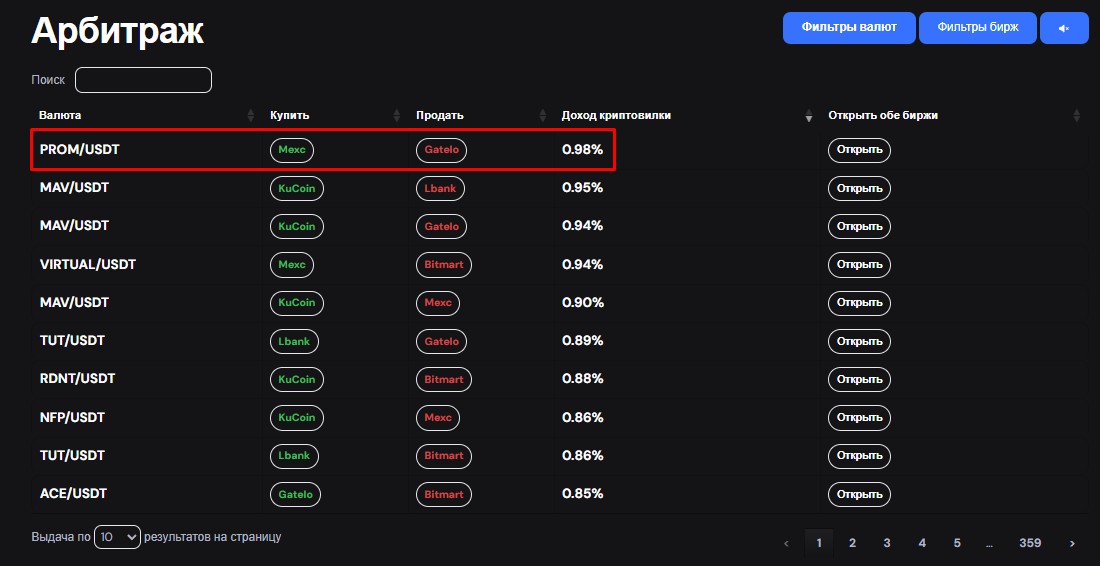Image resolution: width=1100 pixels, height=566 pixels.
Task: Click Открыть in the NFP/USDT row
Action: [859, 418]
